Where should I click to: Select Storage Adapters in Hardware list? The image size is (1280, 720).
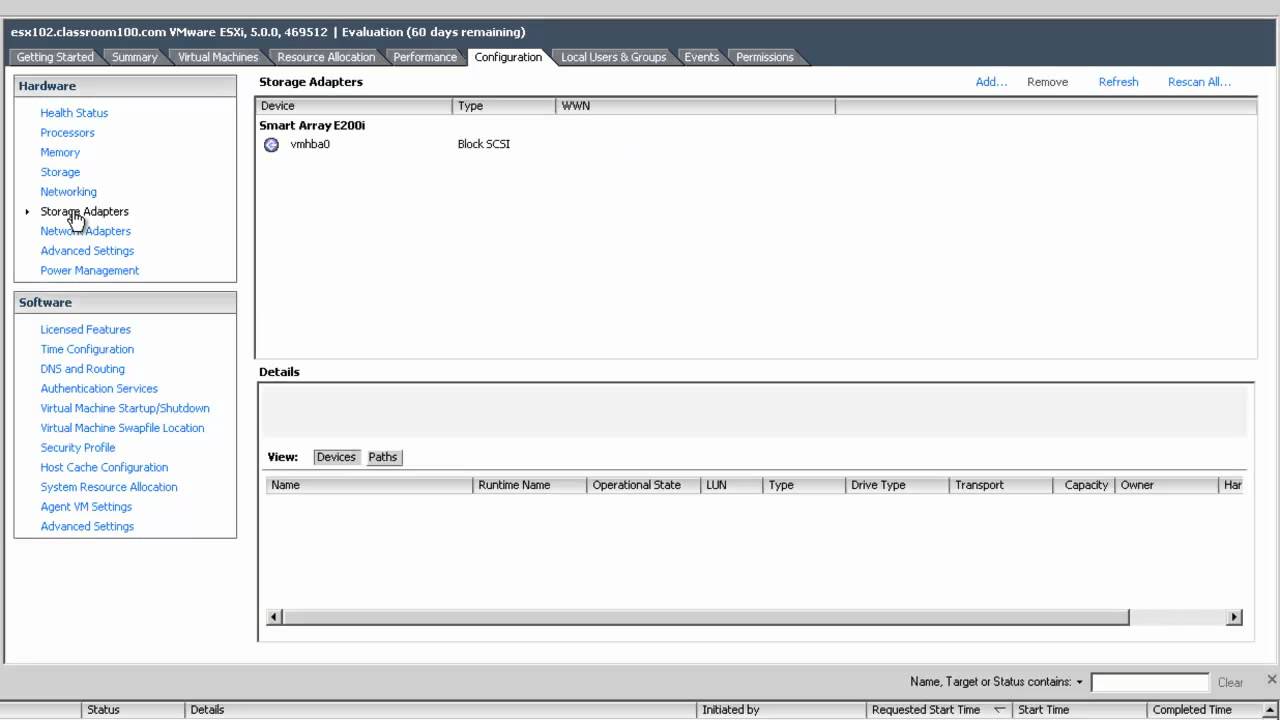click(84, 211)
